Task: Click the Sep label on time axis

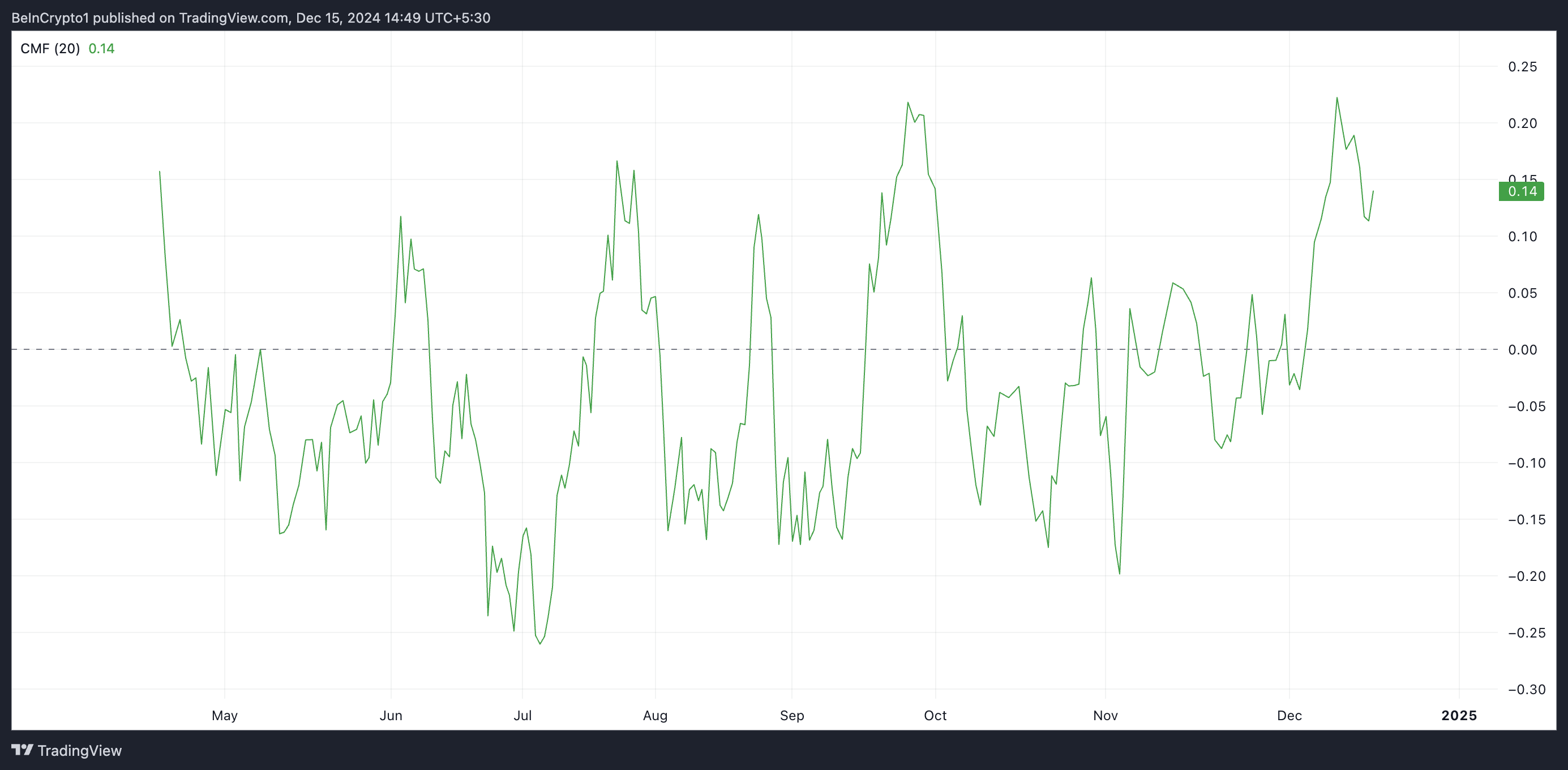Action: pos(792,715)
